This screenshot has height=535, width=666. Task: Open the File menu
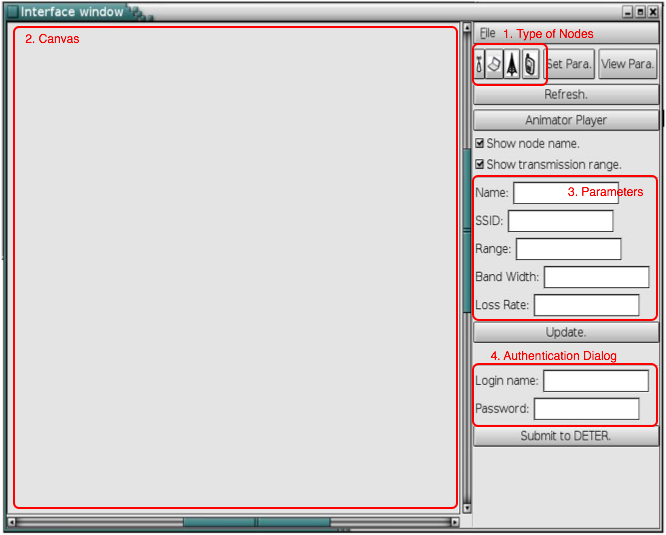[x=487, y=33]
